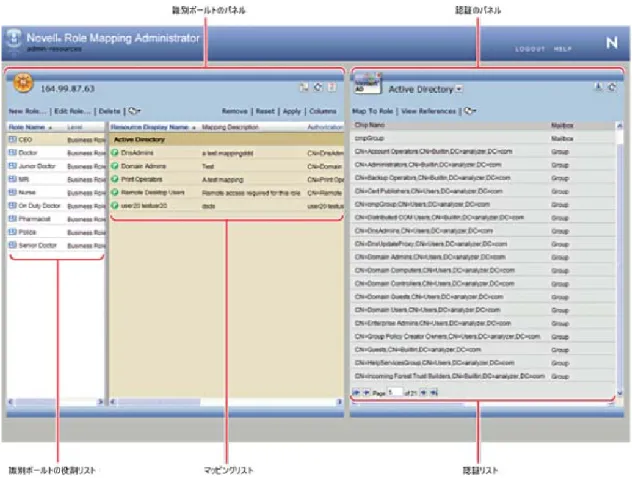Click the role icon beside Junior Doctor
Image resolution: width=632 pixels, height=478 pixels.
(x=12, y=166)
